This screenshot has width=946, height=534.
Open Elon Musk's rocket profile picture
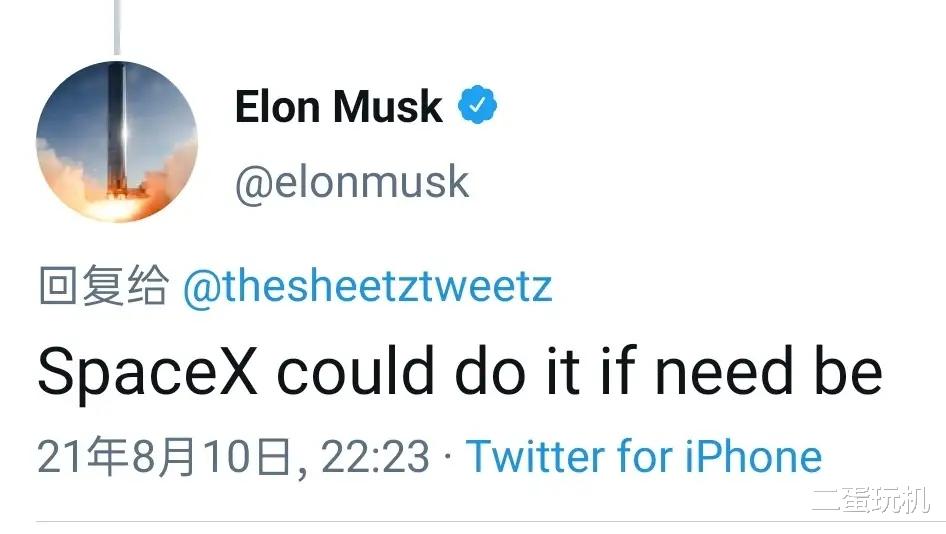pyautogui.click(x=117, y=141)
